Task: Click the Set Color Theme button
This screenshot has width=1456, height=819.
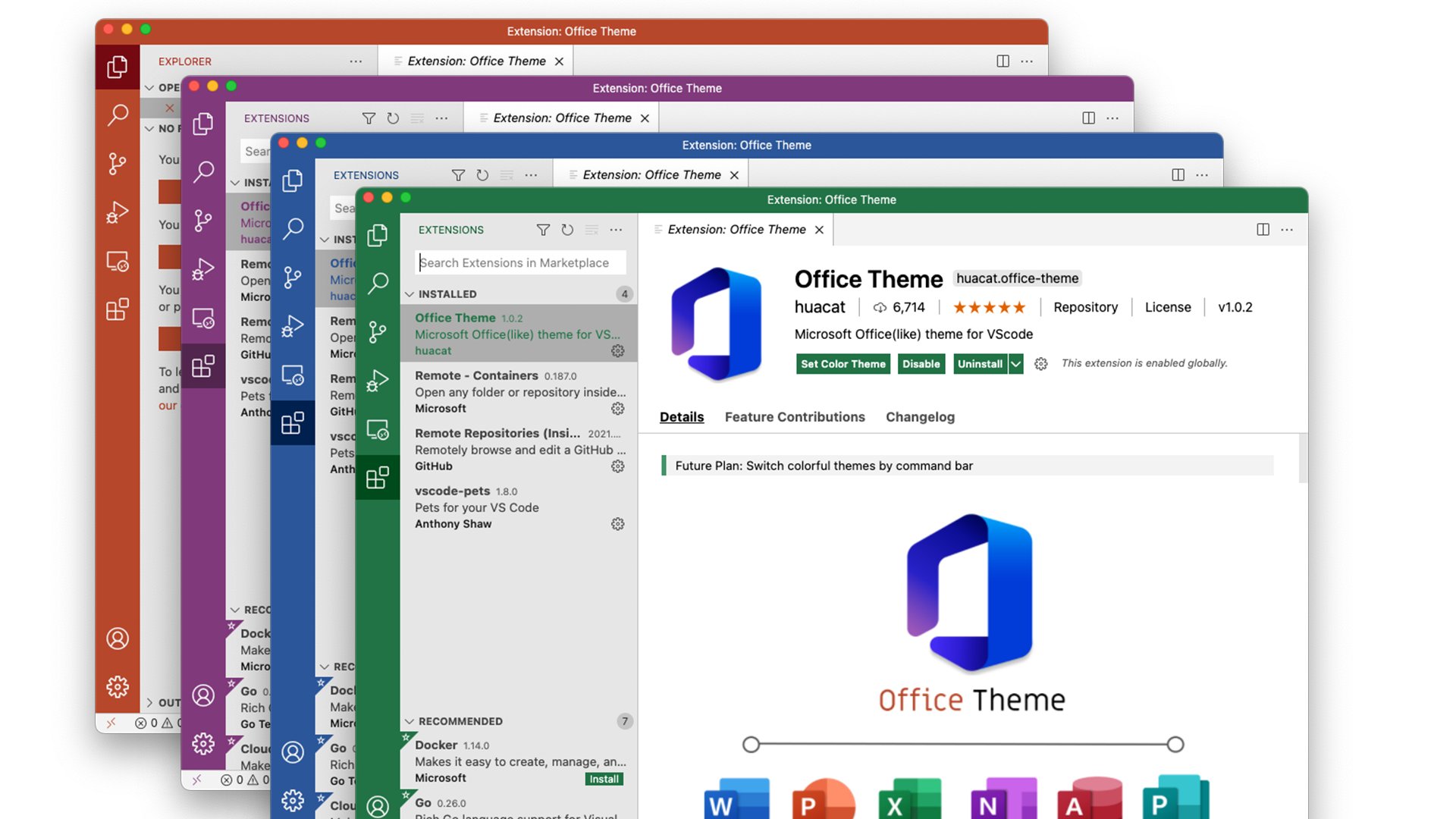Action: (x=843, y=364)
